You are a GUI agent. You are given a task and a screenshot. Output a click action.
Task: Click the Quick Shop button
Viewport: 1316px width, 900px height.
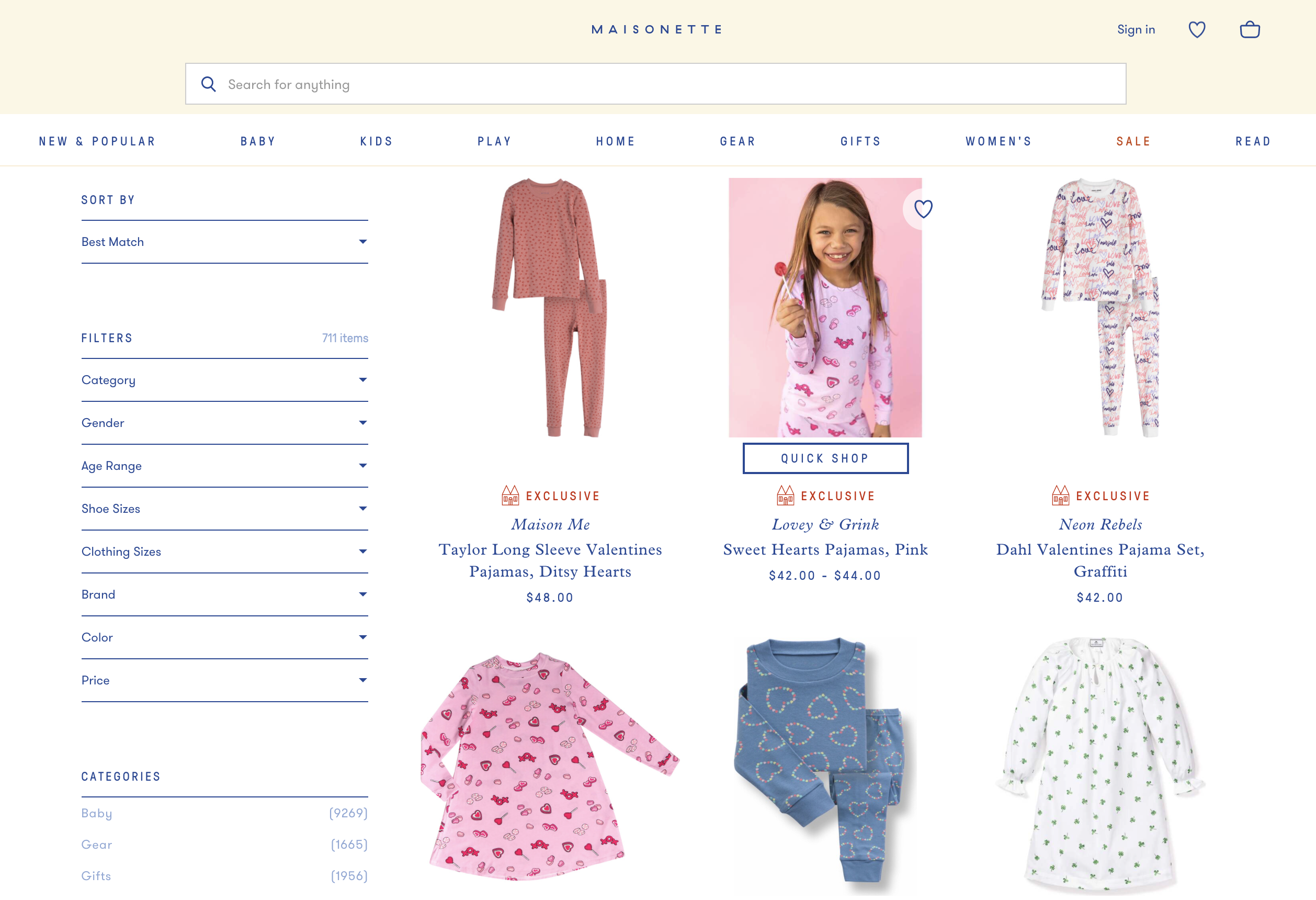(x=825, y=458)
